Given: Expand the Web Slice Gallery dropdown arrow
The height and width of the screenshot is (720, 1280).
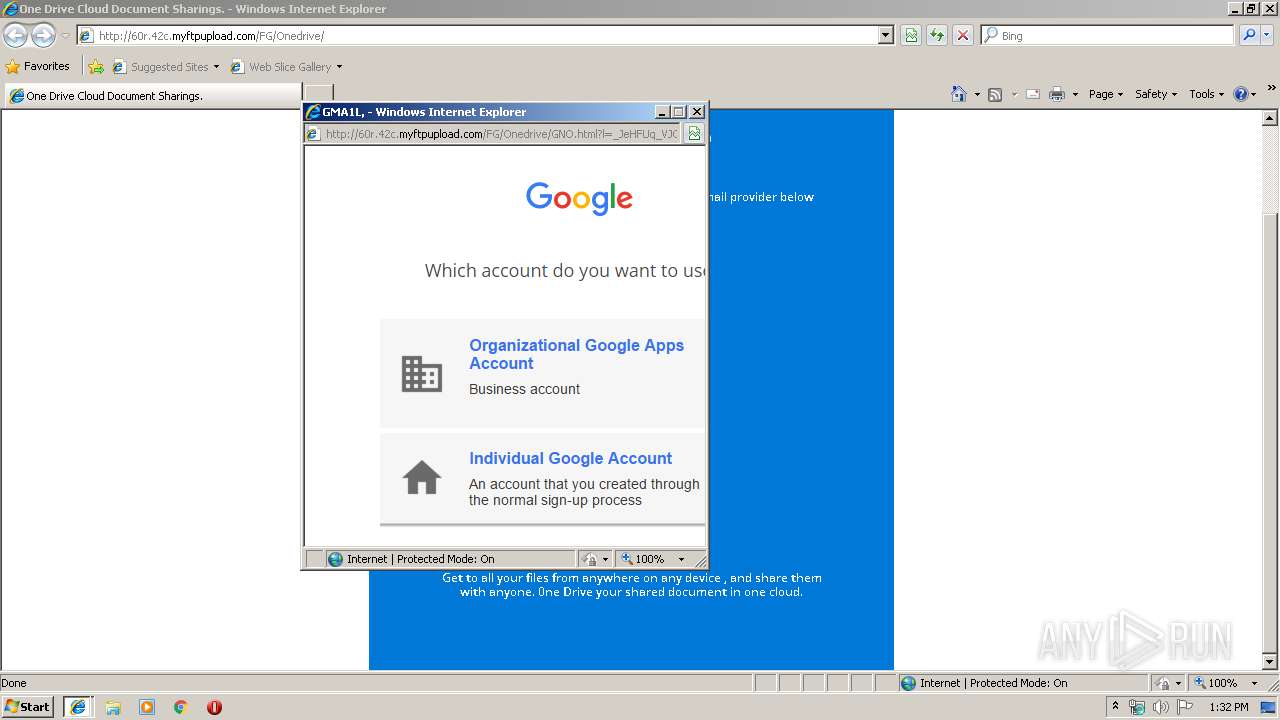Looking at the screenshot, I should tap(339, 67).
